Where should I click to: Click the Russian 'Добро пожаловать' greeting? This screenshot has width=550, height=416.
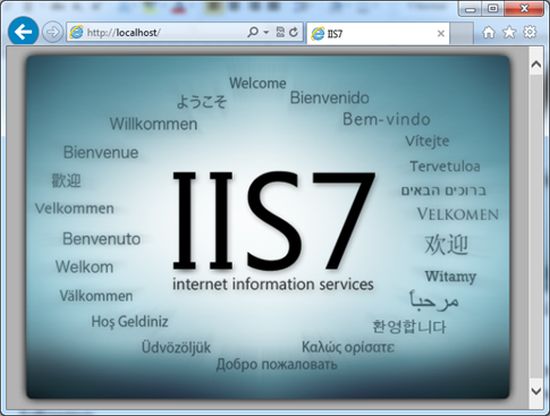pyautogui.click(x=277, y=364)
